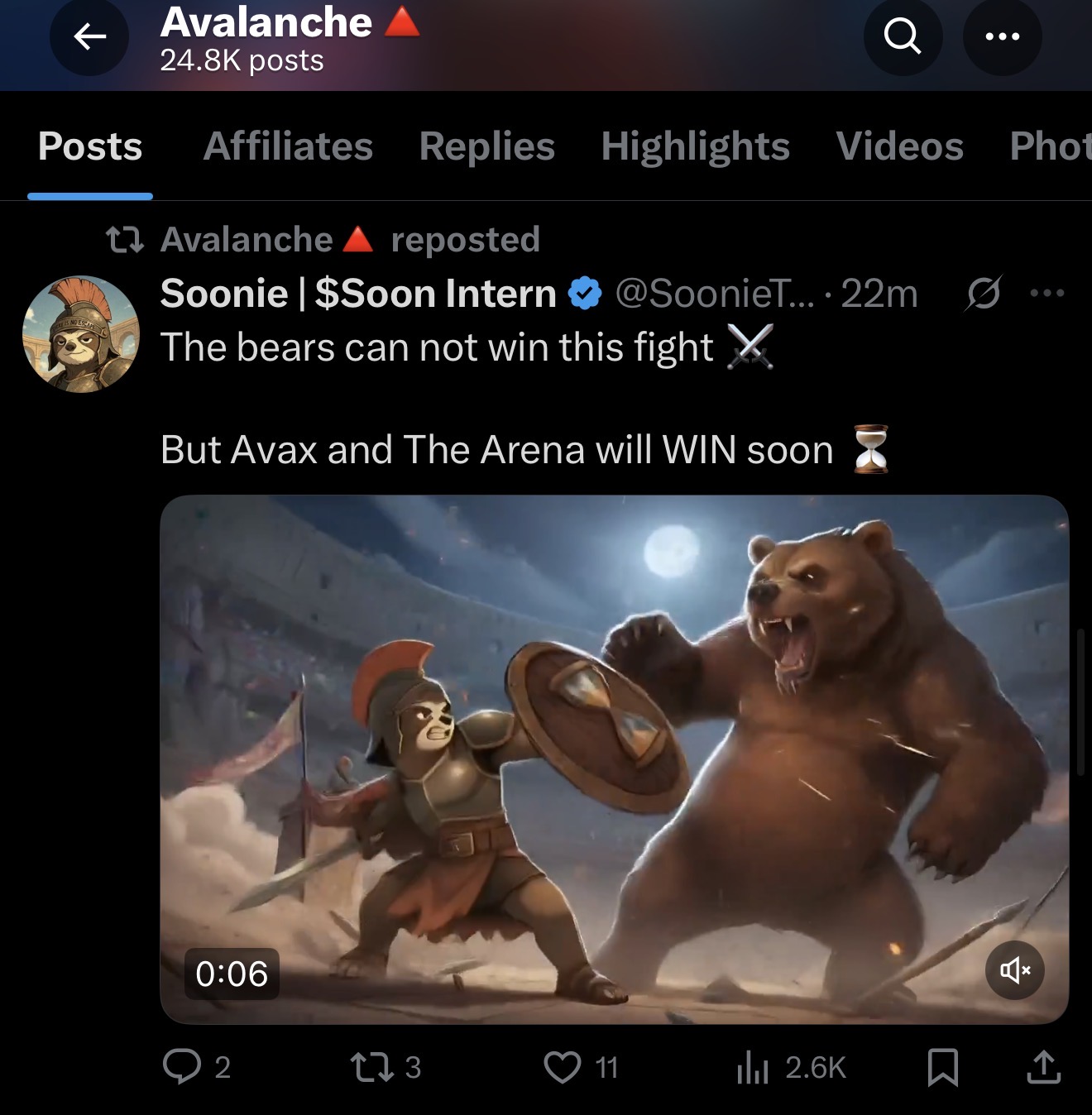Screen dimensions: 1092x1115
Task: Switch to the Replies tab
Action: coord(486,146)
